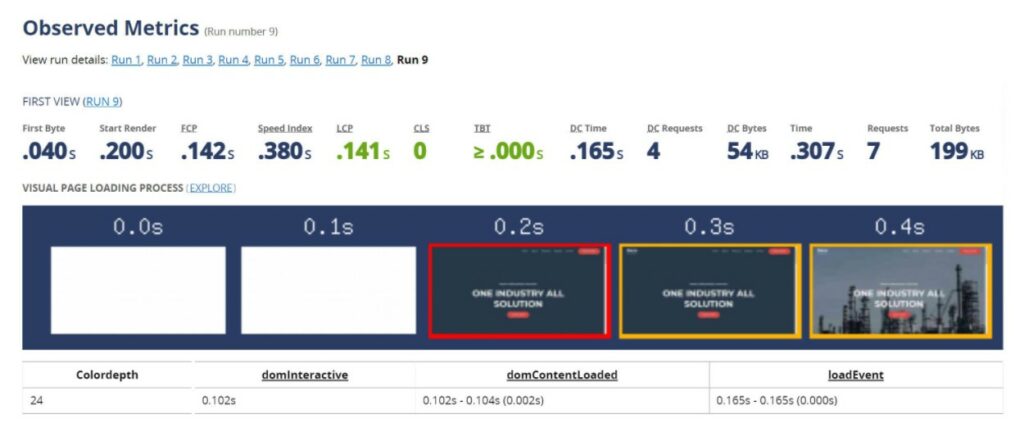Click the DC Requests label
The width and height of the screenshot is (1024, 428).
675,129
